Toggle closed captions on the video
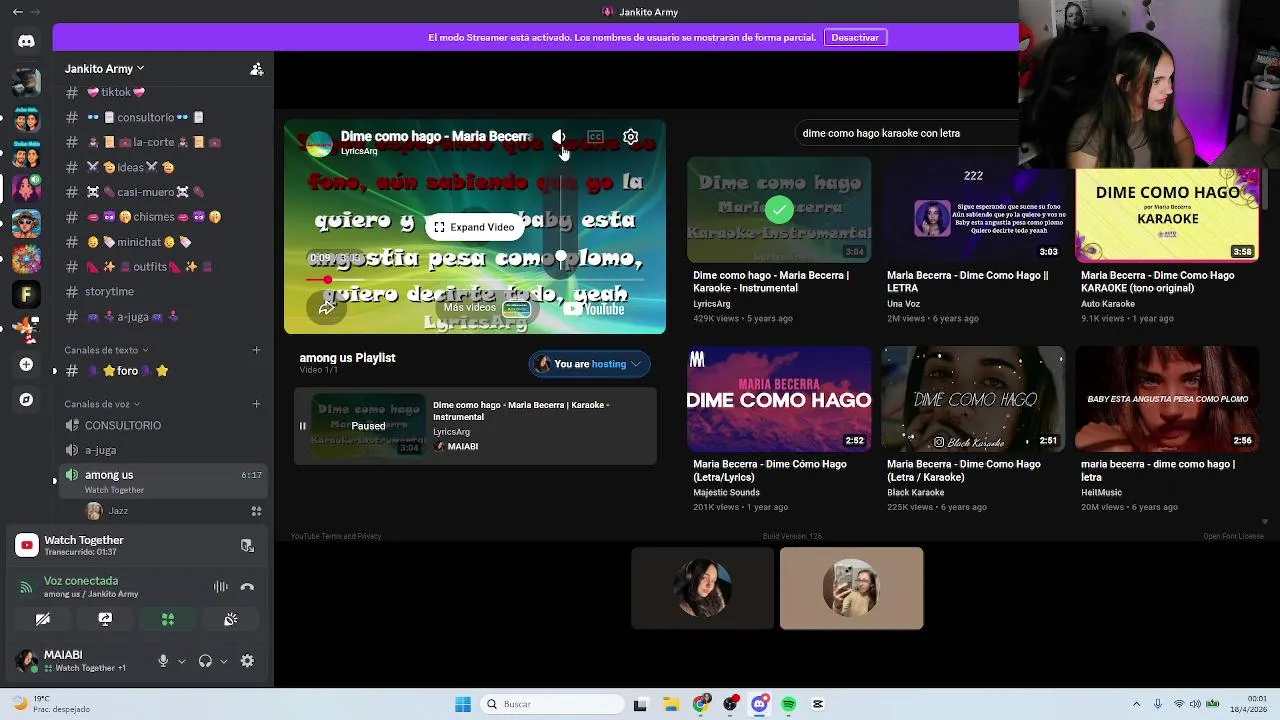Image resolution: width=1280 pixels, height=720 pixels. 595,137
